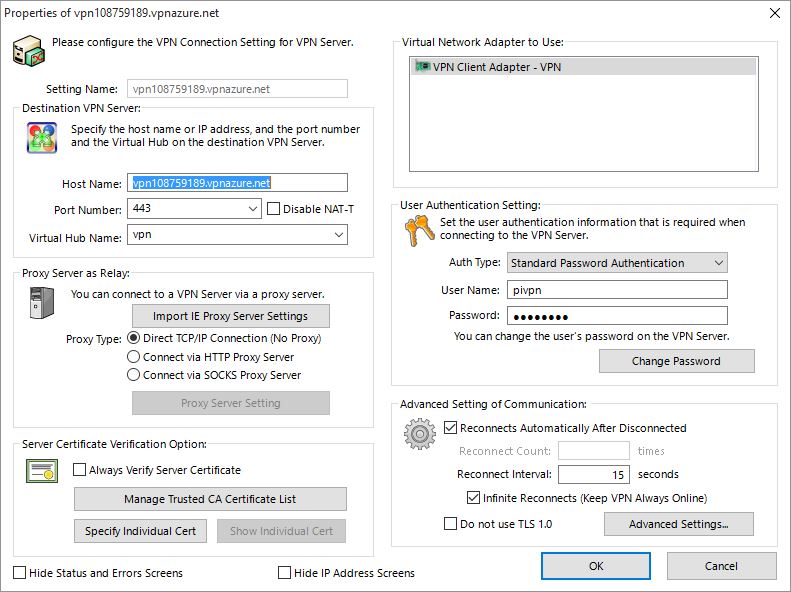
Task: Select Connect via HTTP Proxy Server
Action: 134,356
